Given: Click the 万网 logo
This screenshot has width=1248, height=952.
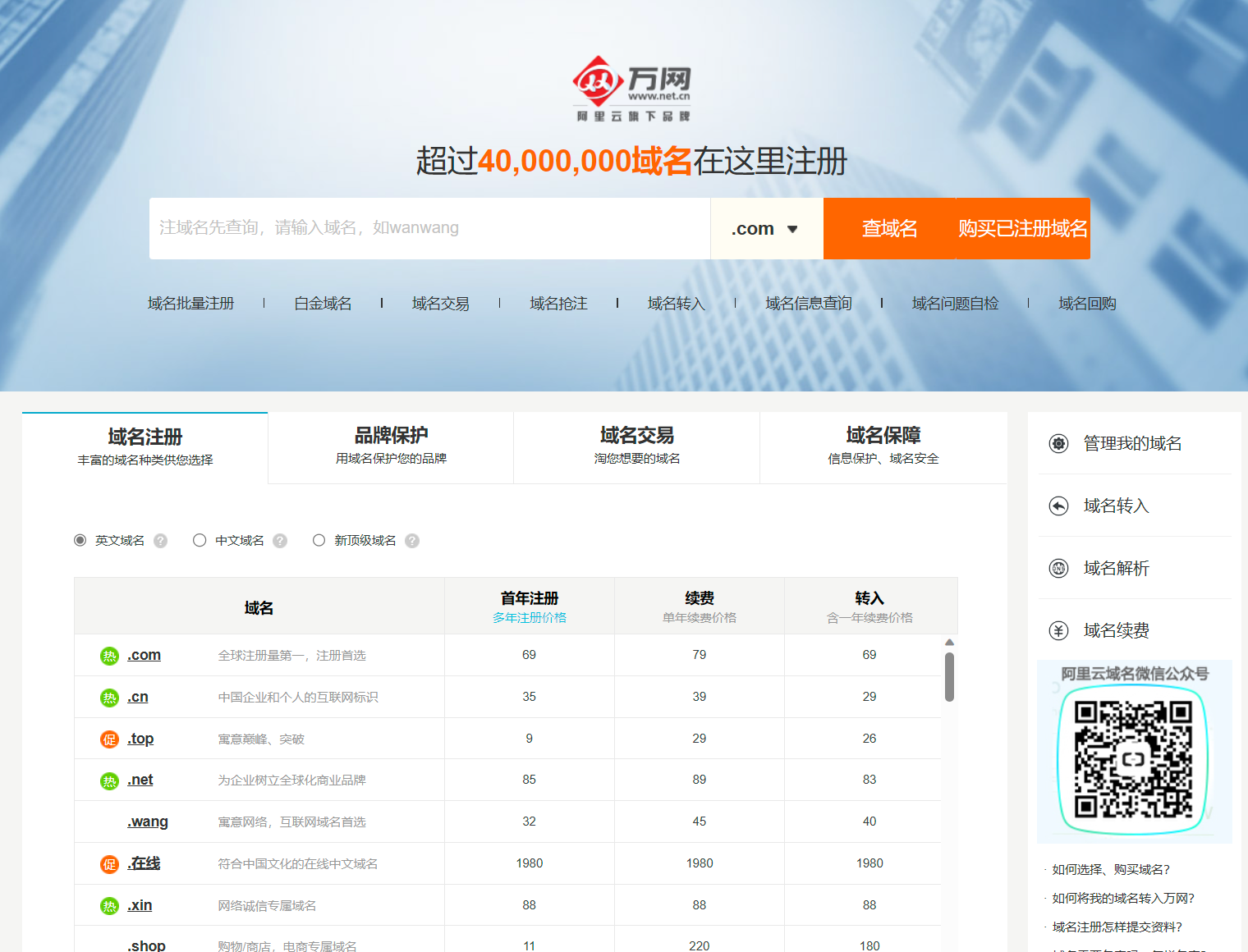Looking at the screenshot, I should [631, 89].
